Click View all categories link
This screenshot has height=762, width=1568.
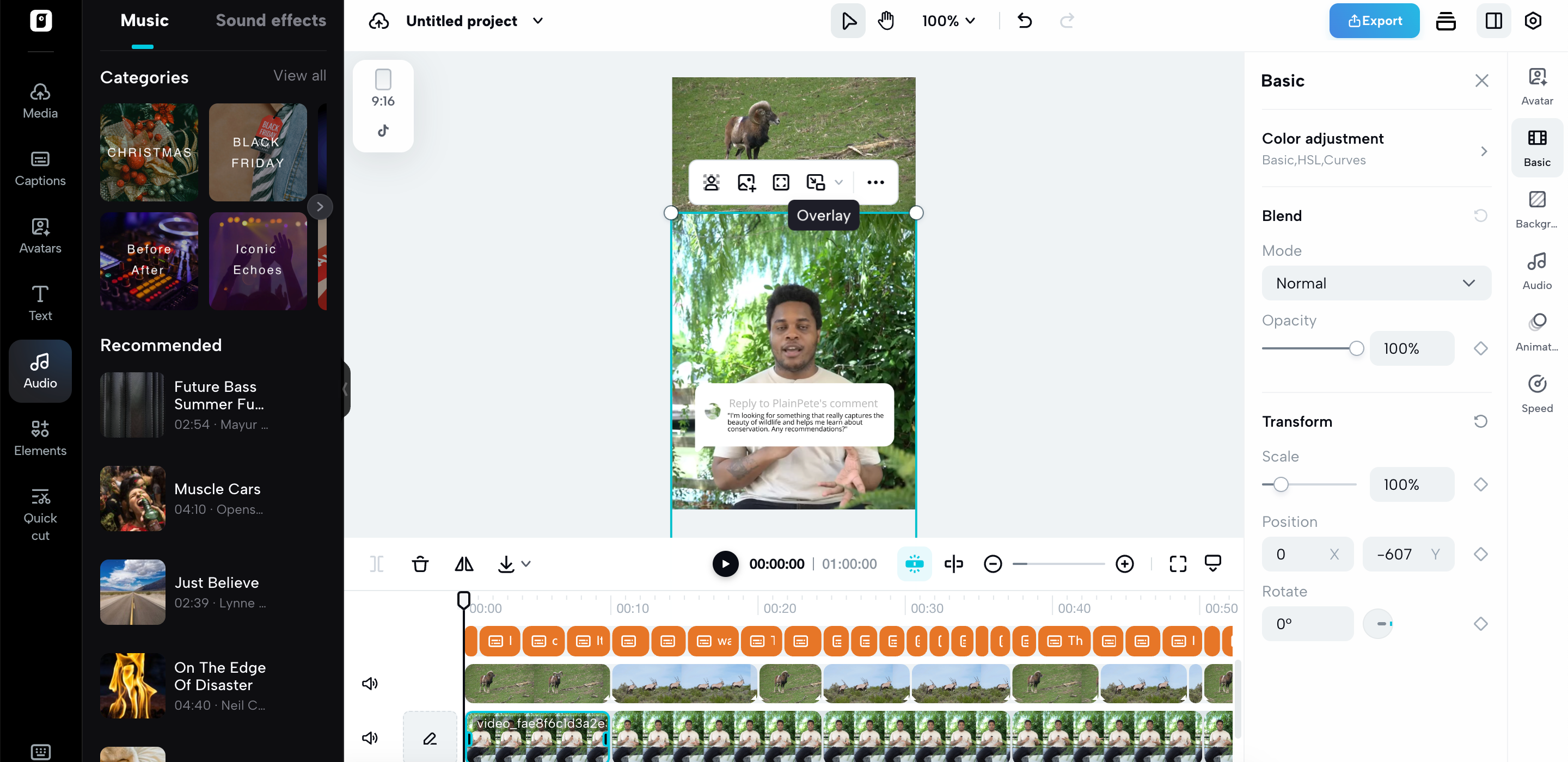pyautogui.click(x=299, y=76)
